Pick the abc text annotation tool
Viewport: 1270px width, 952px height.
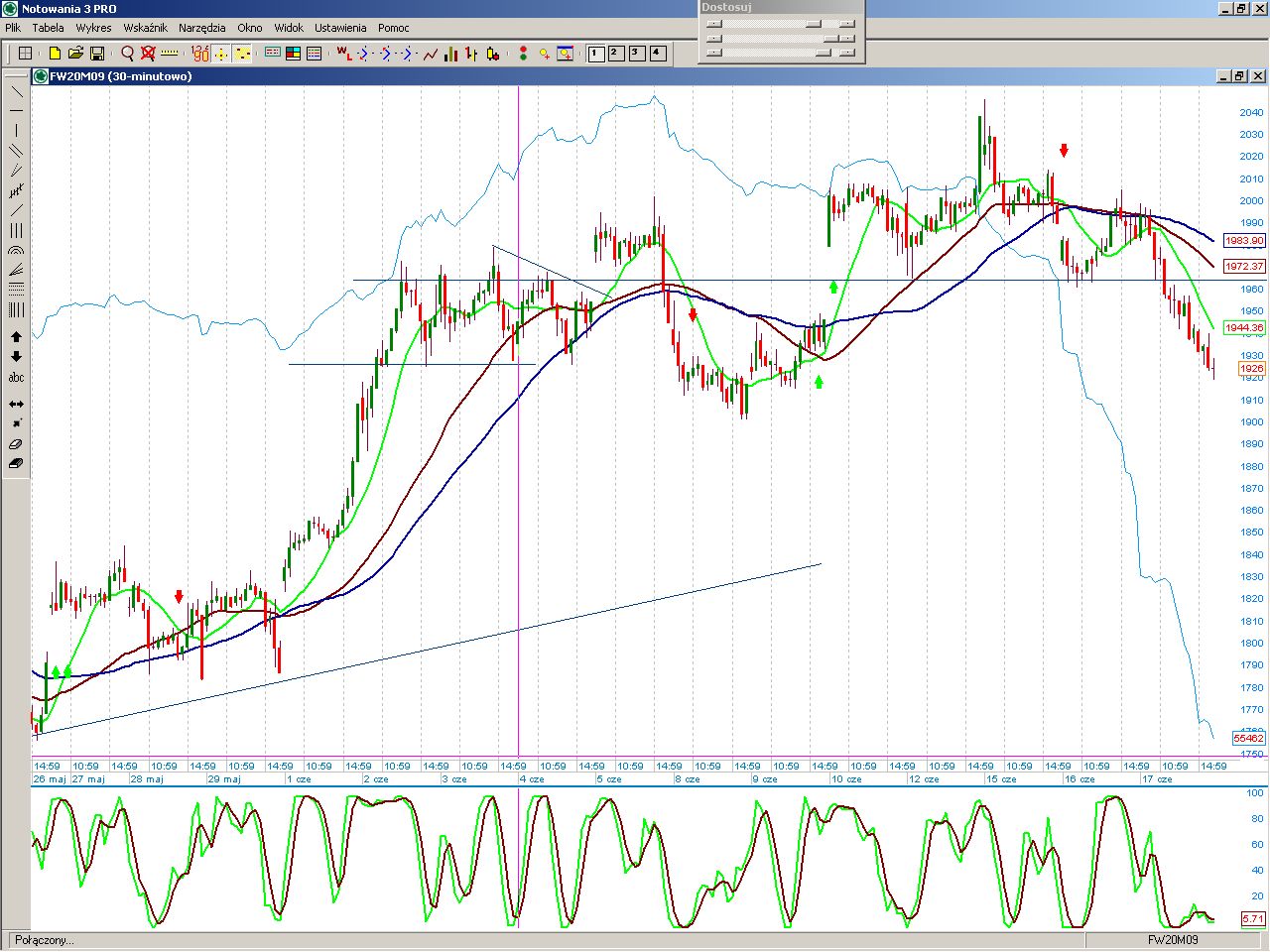[16, 378]
